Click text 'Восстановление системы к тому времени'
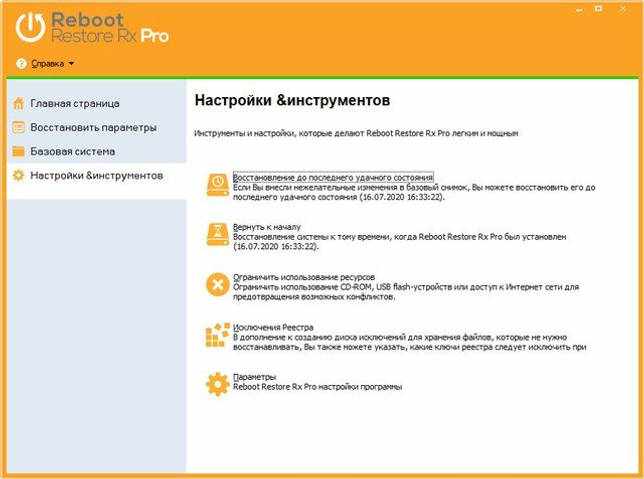 312,237
